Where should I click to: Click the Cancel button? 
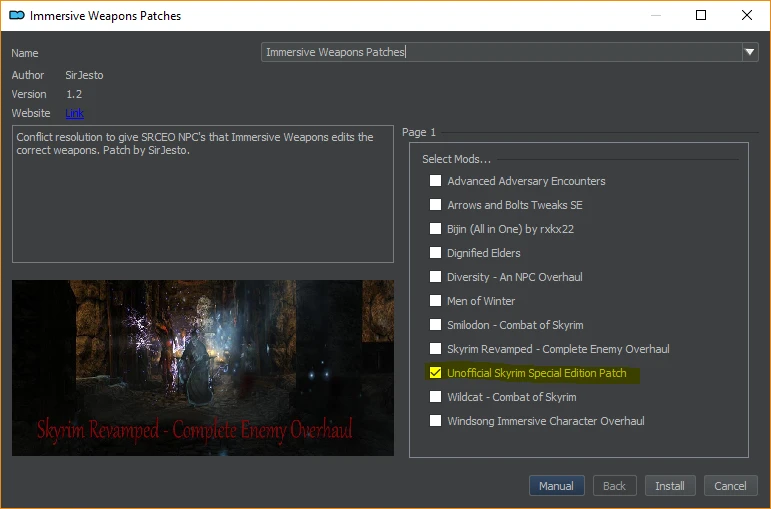pyautogui.click(x=730, y=486)
